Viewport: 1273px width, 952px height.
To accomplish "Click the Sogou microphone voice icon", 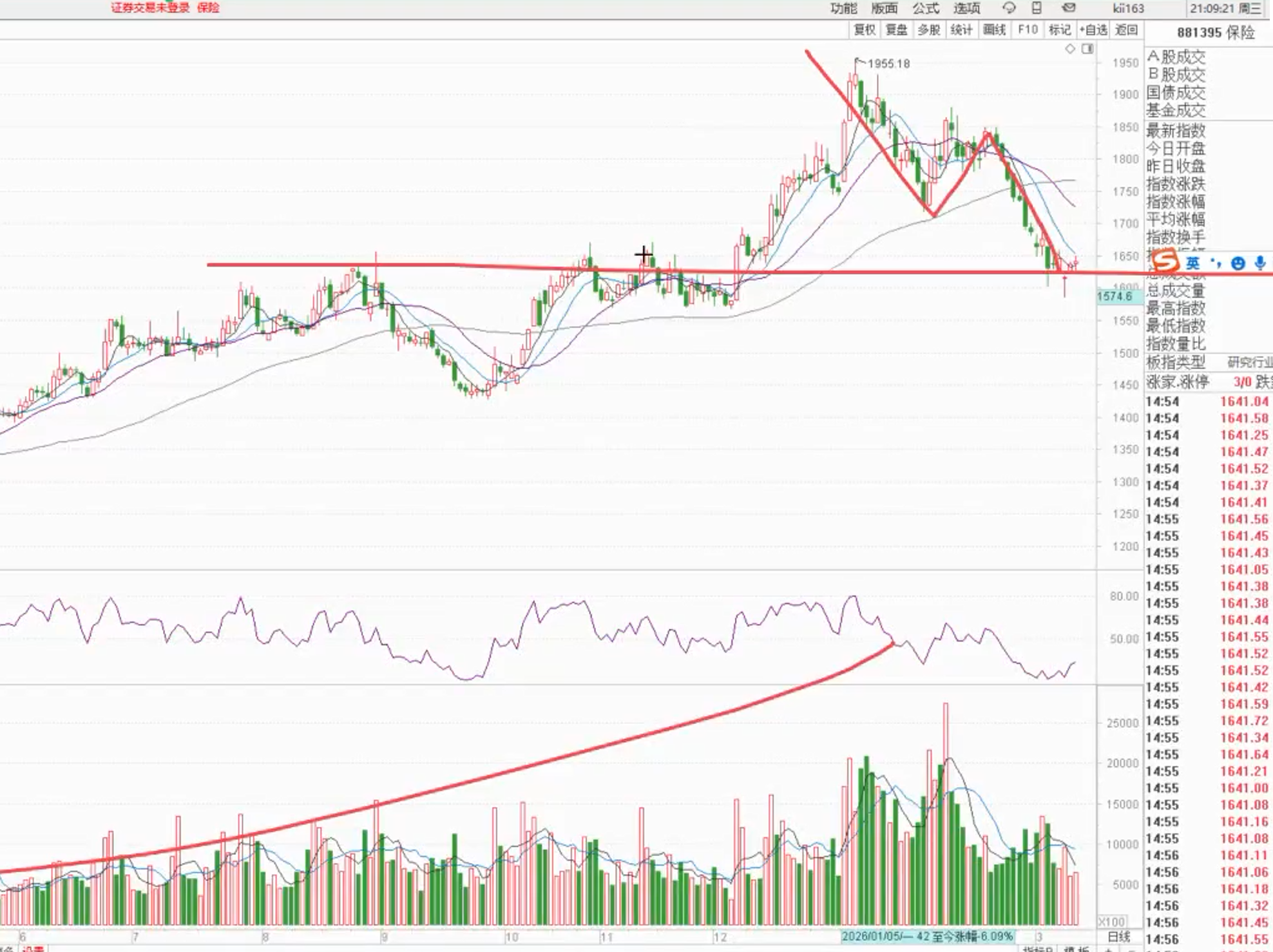I will tap(1260, 263).
